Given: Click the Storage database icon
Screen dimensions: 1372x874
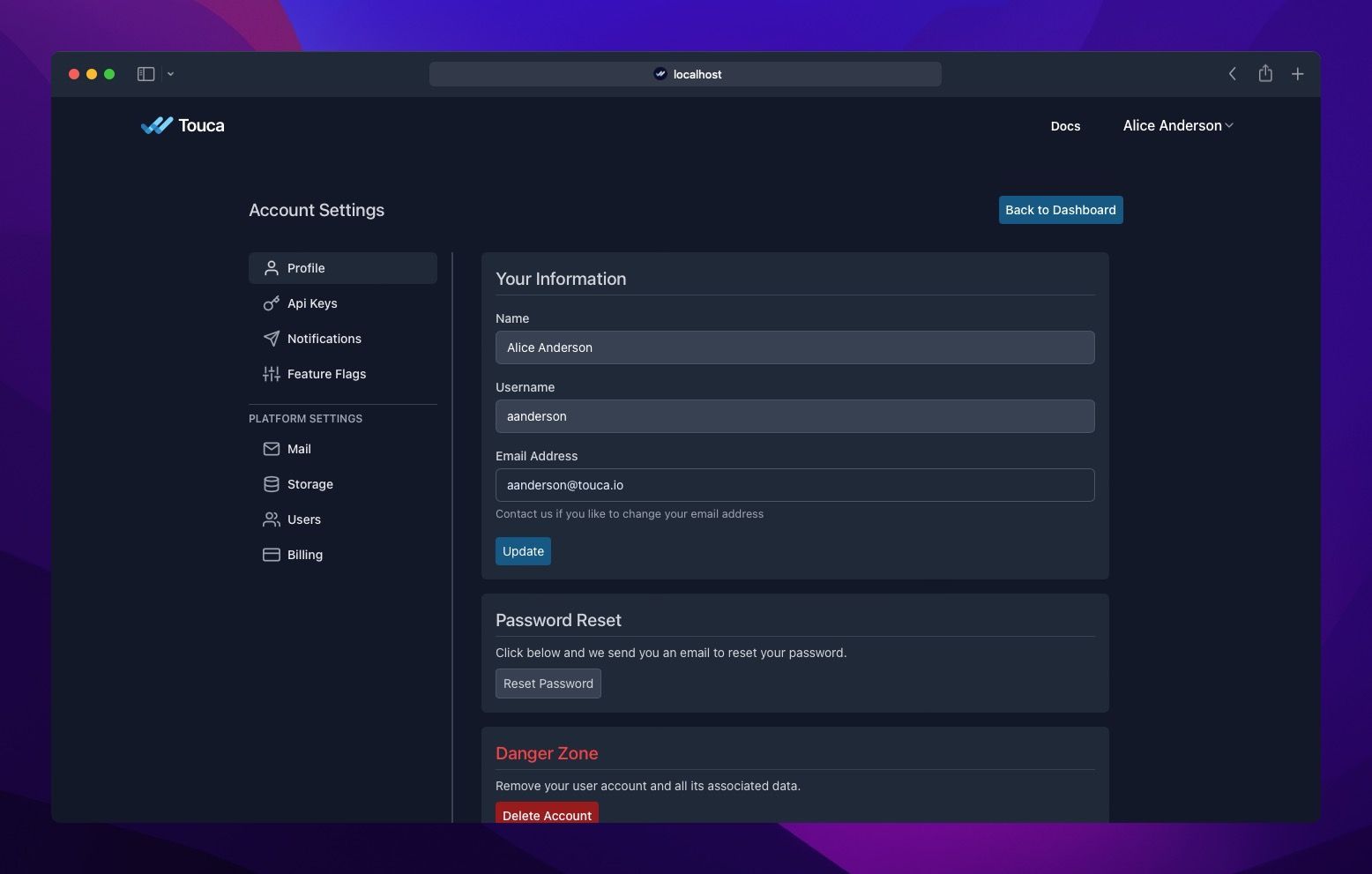Looking at the screenshot, I should click(272, 484).
